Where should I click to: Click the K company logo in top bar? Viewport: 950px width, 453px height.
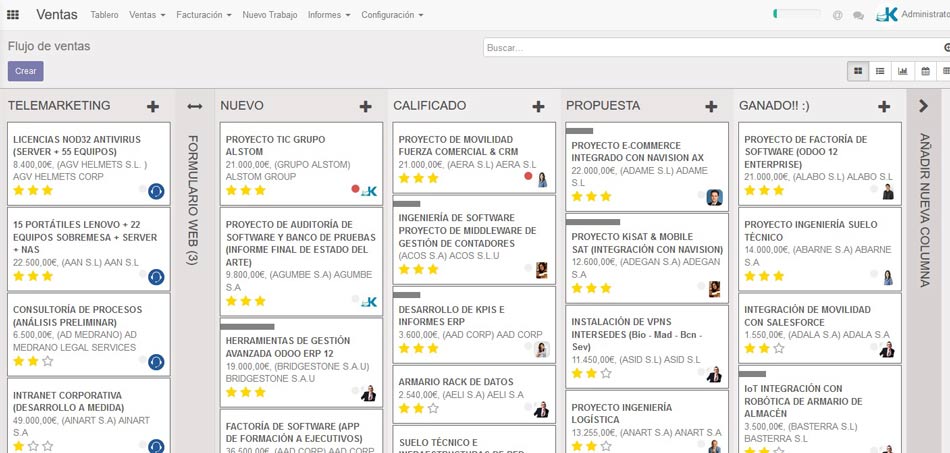pos(887,15)
